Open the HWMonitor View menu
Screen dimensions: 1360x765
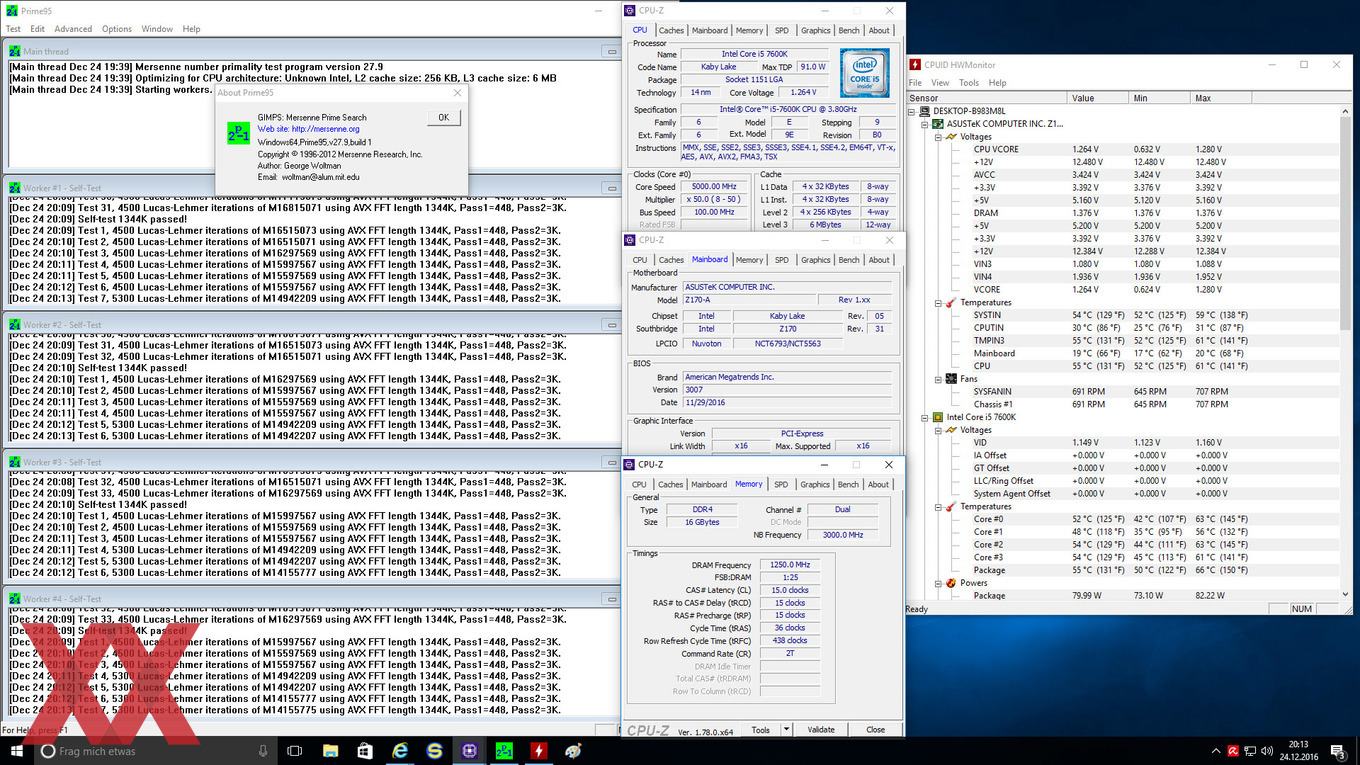[x=940, y=83]
